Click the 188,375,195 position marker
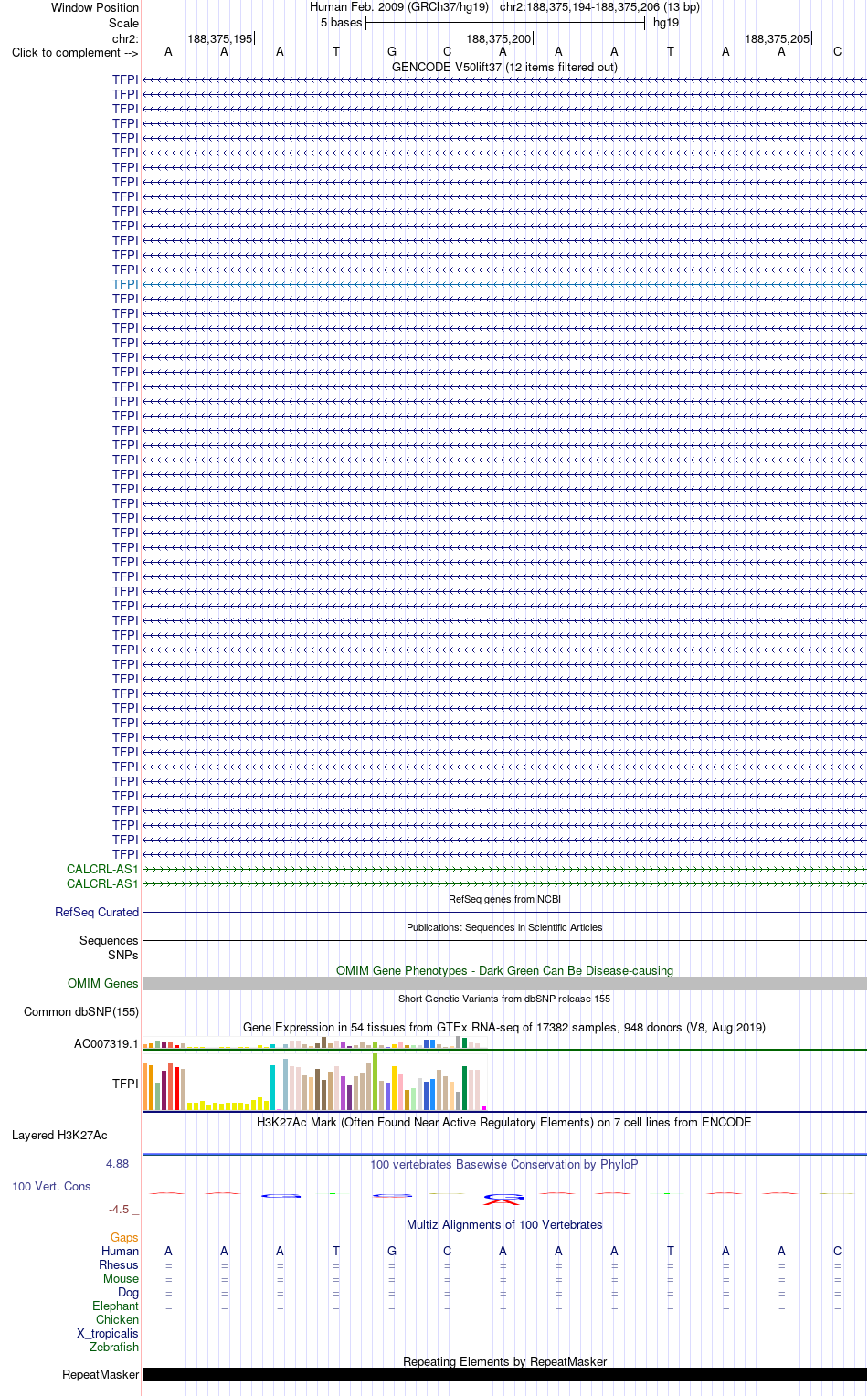This screenshot has height=1396, width=868. (220, 38)
